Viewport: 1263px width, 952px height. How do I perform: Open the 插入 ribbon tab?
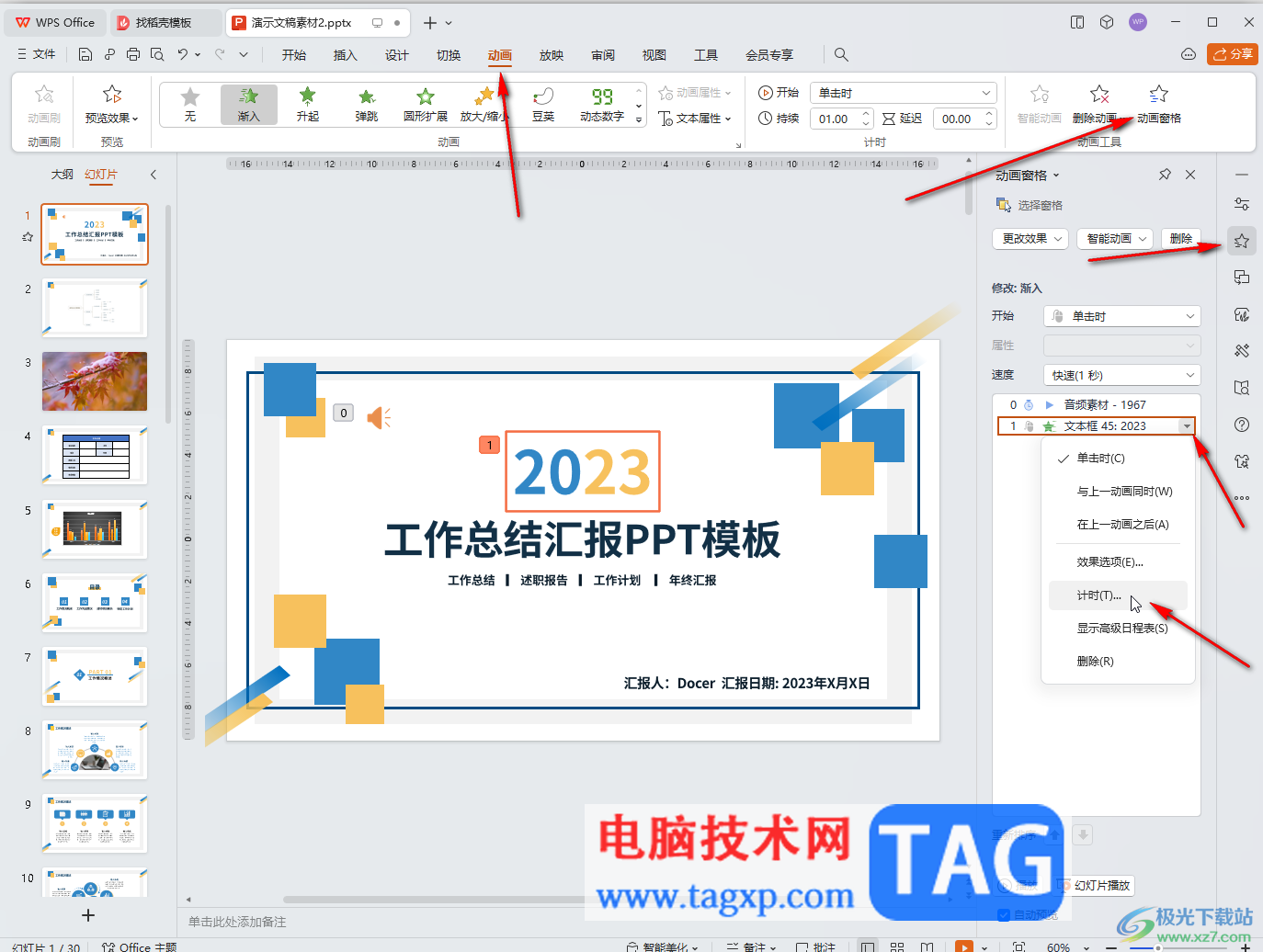(345, 55)
